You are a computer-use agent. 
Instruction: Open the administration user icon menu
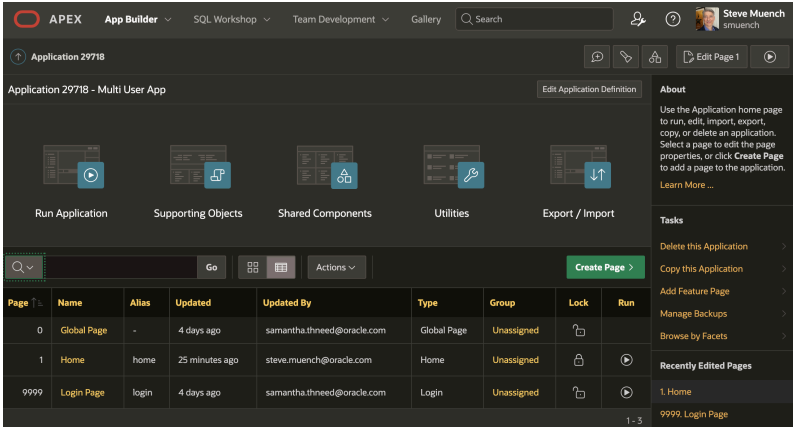(x=638, y=19)
